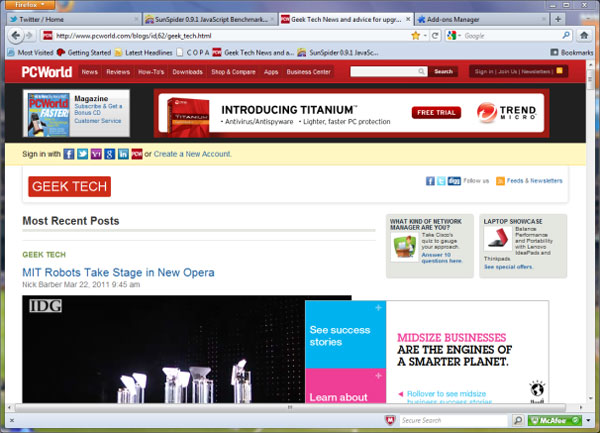Expand the bookmark star dropdown arrow
The width and height of the screenshot is (600, 433).
[x=425, y=36]
